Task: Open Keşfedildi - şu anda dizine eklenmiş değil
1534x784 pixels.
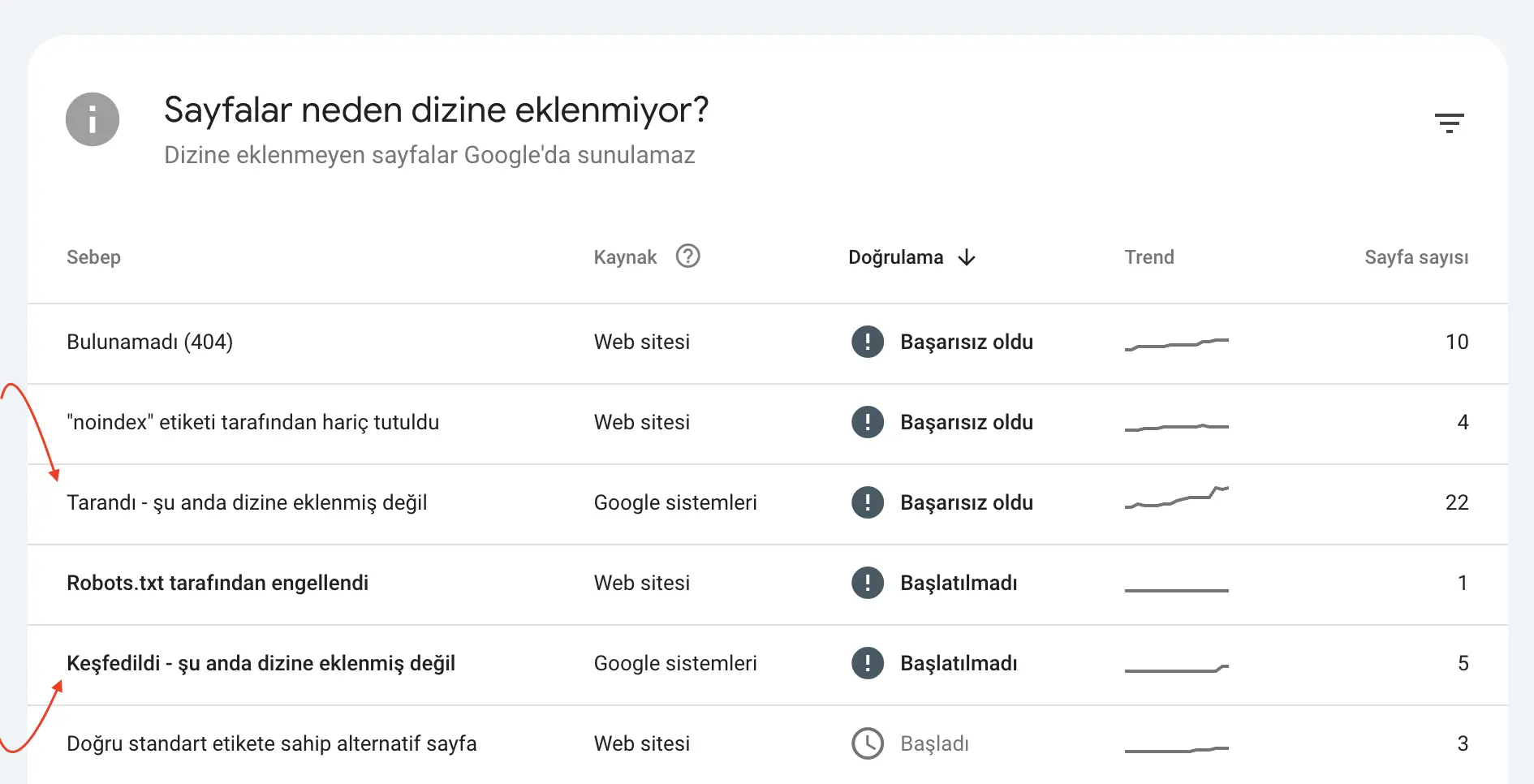Action: tap(768, 665)
